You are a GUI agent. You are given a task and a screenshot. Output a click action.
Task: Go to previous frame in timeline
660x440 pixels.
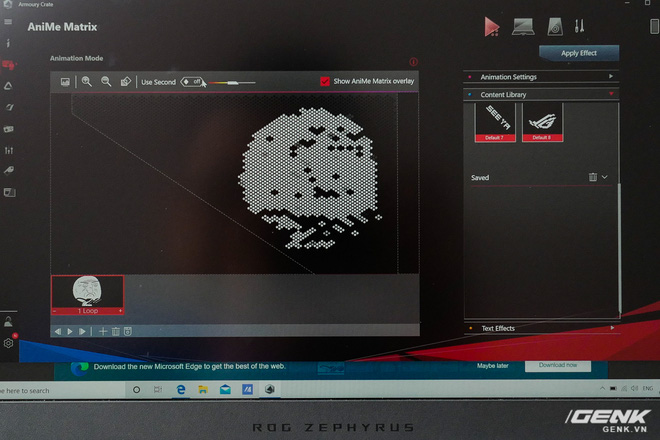pyautogui.click(x=58, y=332)
